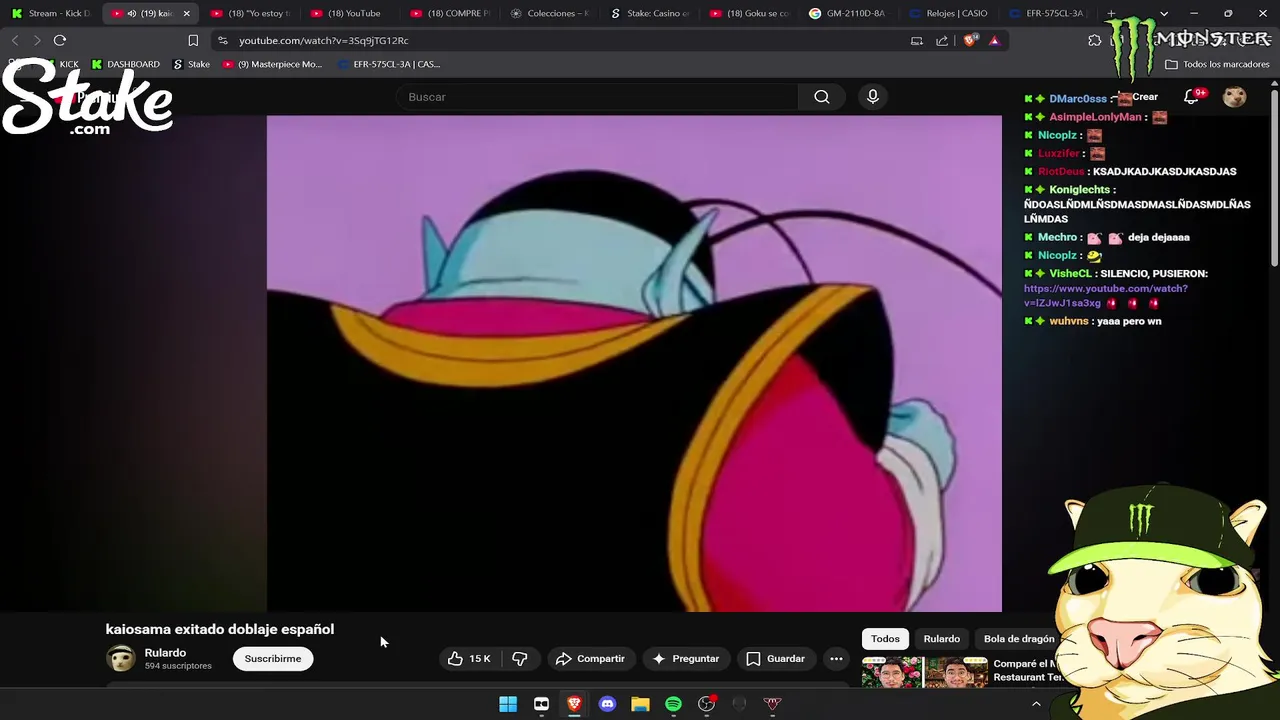Close the active kaiosama YouTube tab
Image resolution: width=1280 pixels, height=720 pixels.
coord(186,13)
